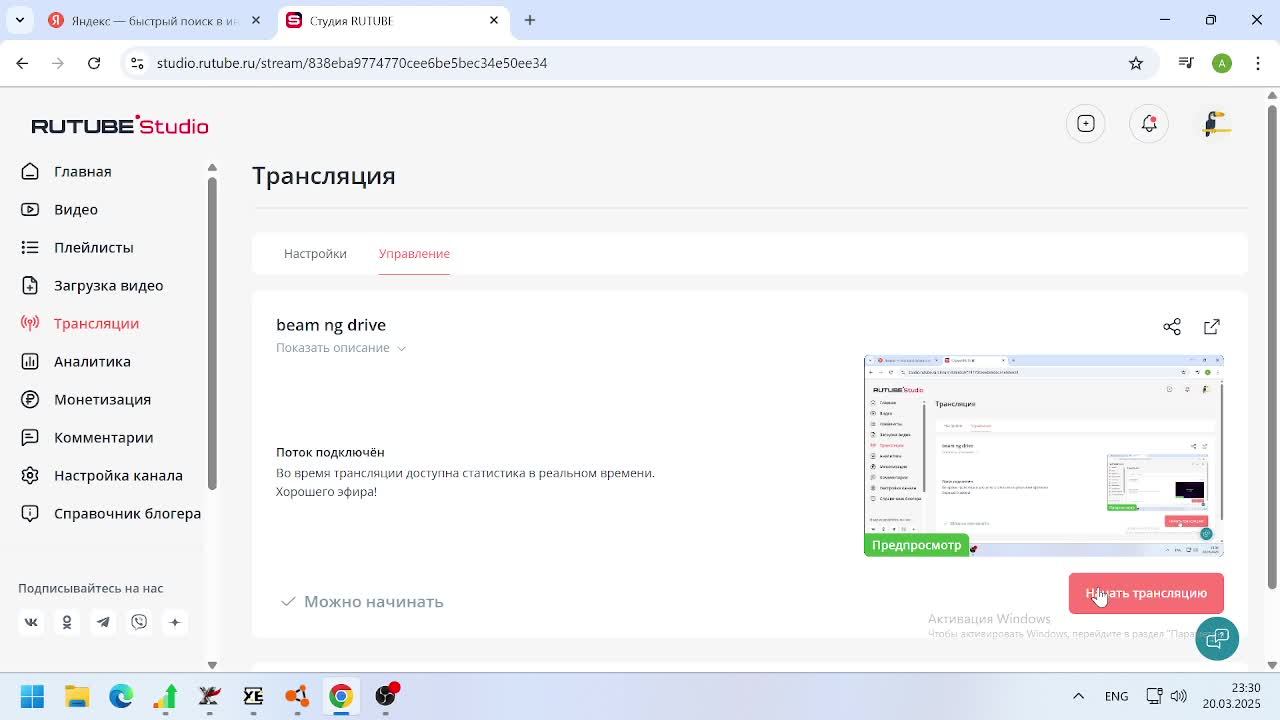Click the Можно начинать status text
The width and height of the screenshot is (1280, 720).
373,601
